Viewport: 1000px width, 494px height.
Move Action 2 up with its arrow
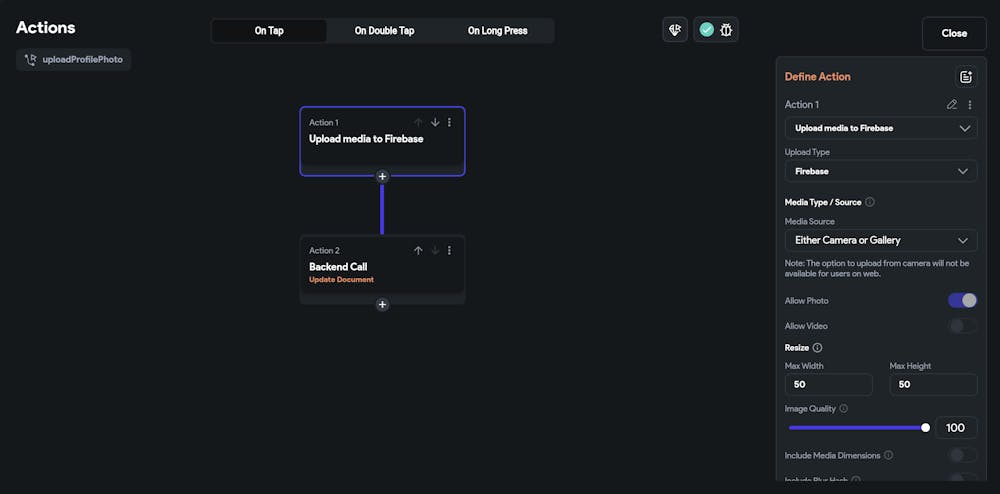click(418, 250)
